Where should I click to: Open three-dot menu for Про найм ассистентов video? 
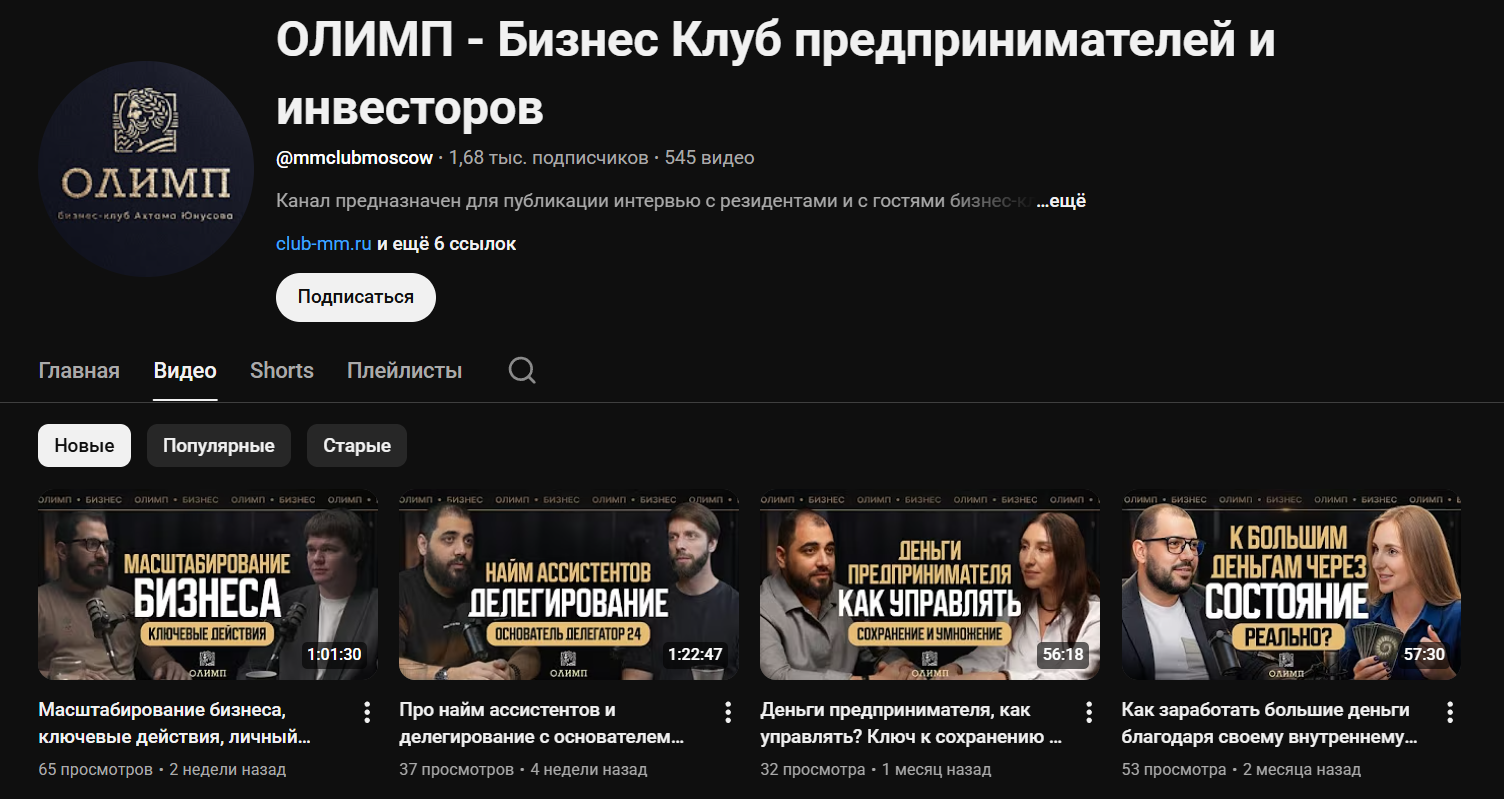click(x=728, y=712)
